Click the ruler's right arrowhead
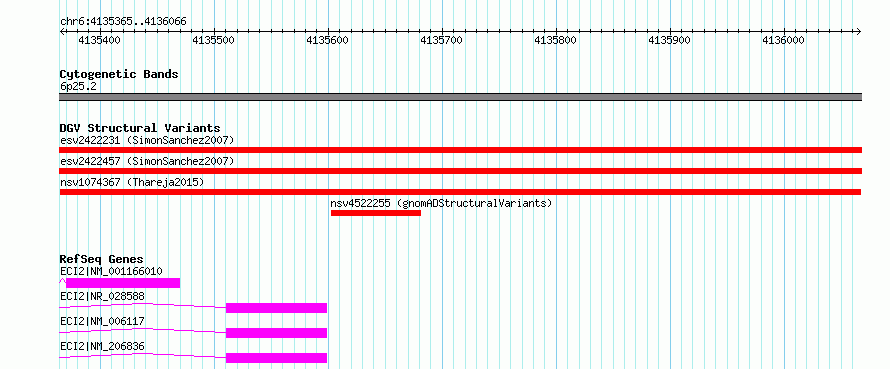The image size is (890, 369). [859, 31]
